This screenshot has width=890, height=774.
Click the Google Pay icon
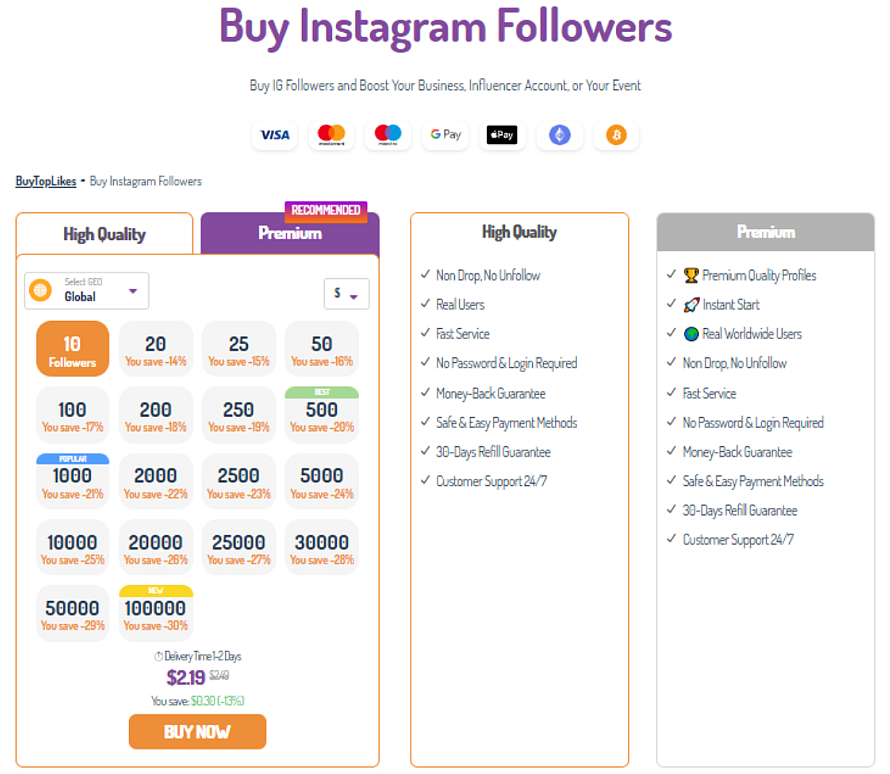point(445,135)
